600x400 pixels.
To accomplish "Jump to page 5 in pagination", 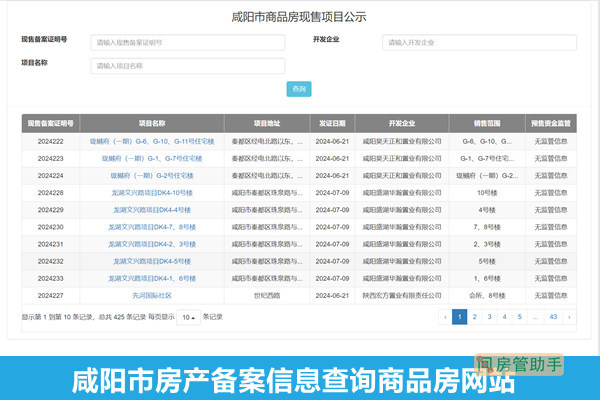I will coord(520,317).
